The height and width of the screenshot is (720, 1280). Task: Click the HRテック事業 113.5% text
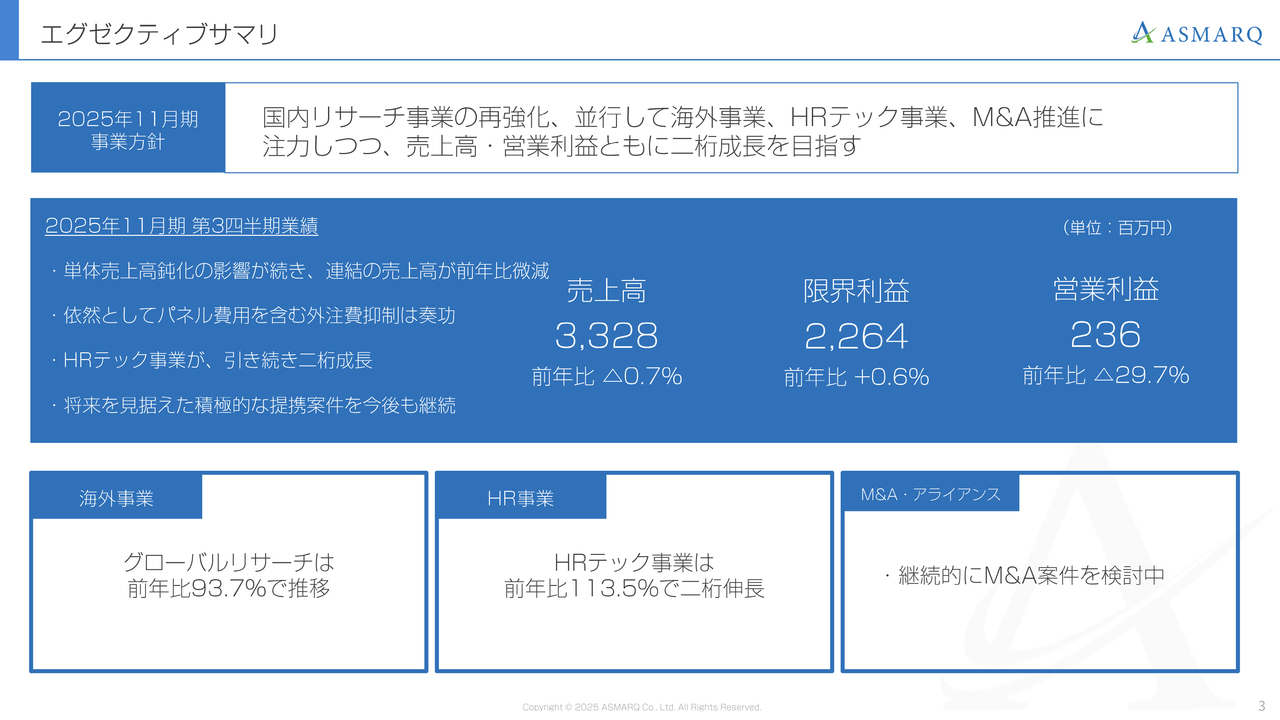pyautogui.click(x=633, y=575)
